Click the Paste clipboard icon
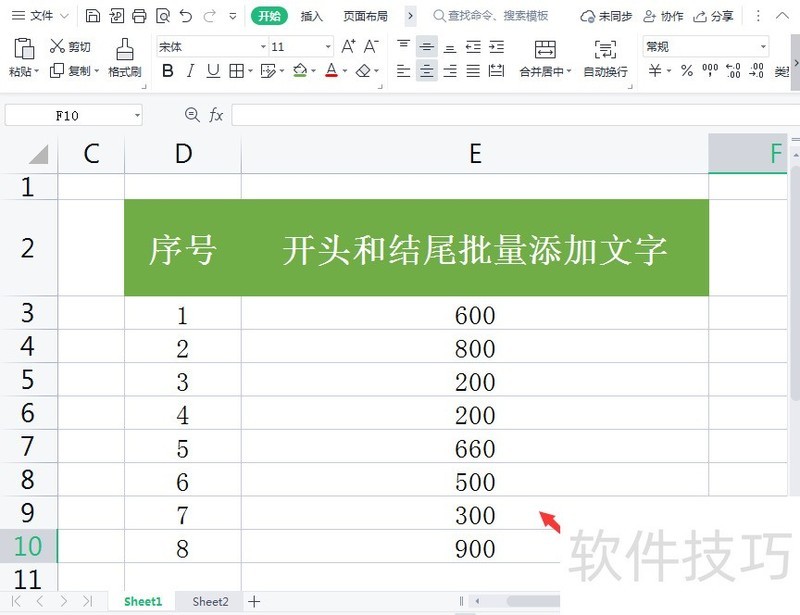800x615 pixels. click(x=23, y=50)
